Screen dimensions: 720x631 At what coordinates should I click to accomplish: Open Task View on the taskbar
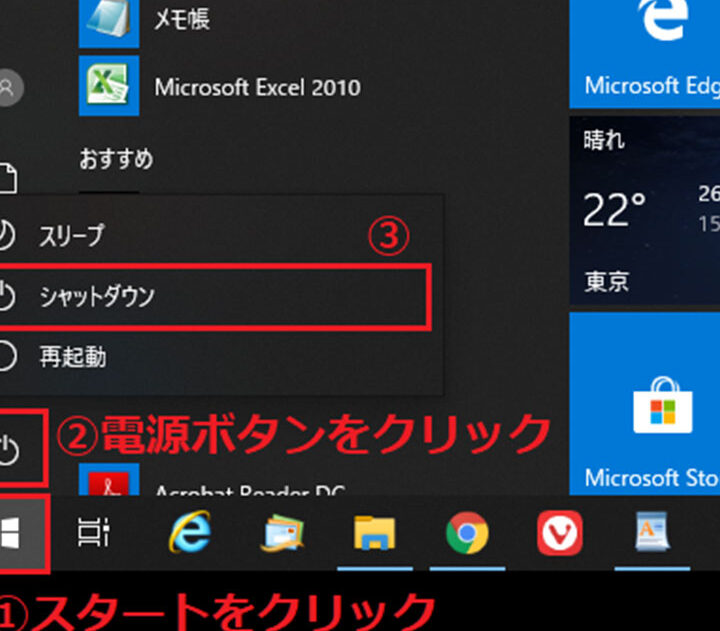click(93, 535)
